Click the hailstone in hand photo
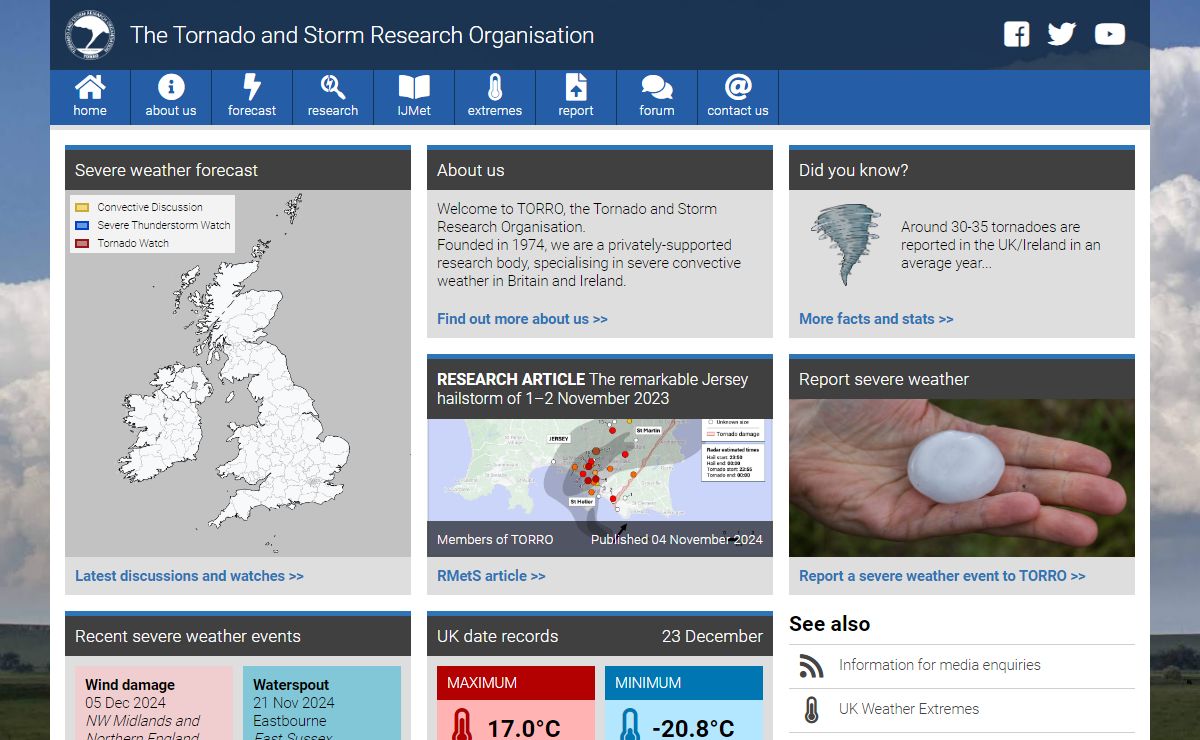The image size is (1200, 740). pyautogui.click(x=962, y=478)
